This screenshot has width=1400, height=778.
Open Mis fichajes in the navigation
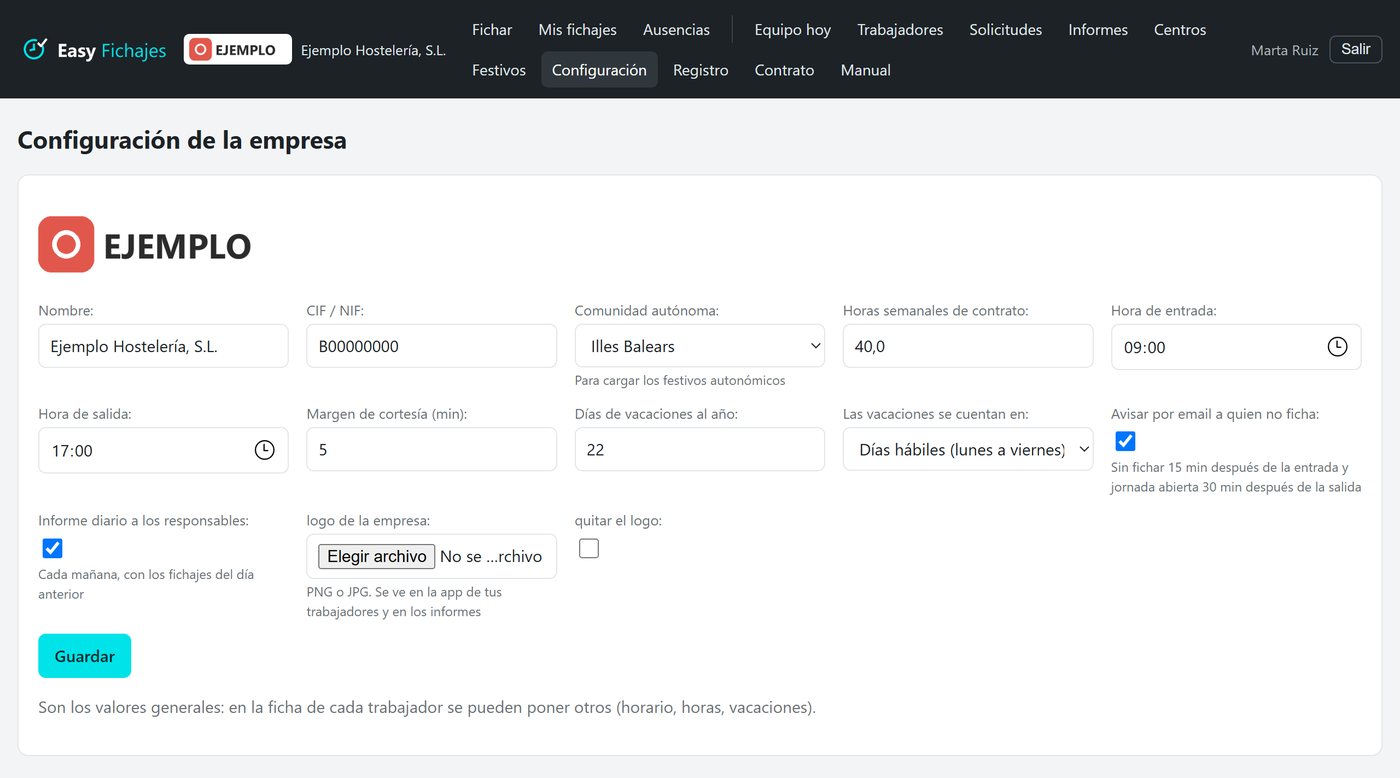click(x=577, y=30)
